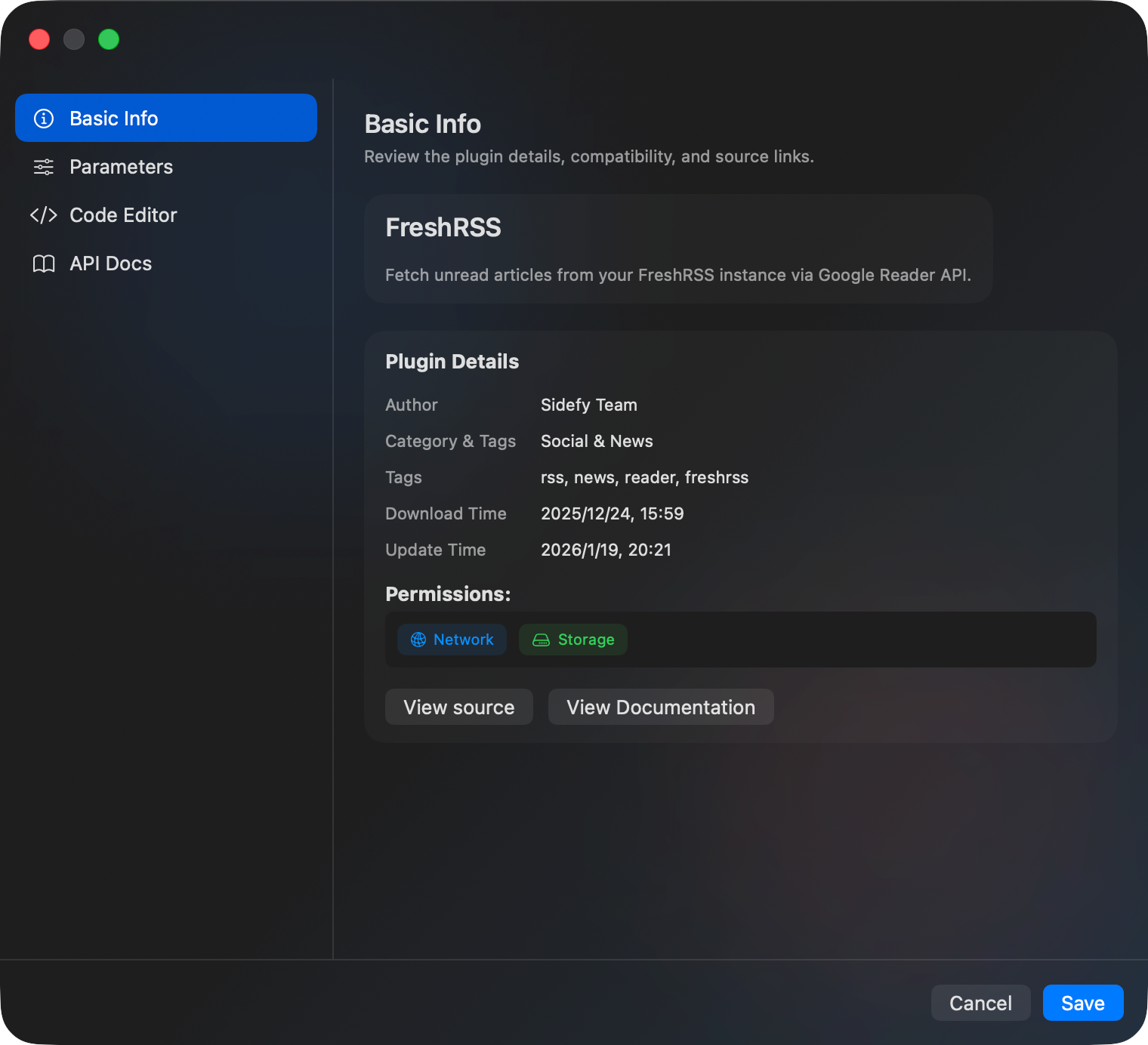Go to the API Docs section
Image resolution: width=1148 pixels, height=1045 pixels.
click(166, 264)
